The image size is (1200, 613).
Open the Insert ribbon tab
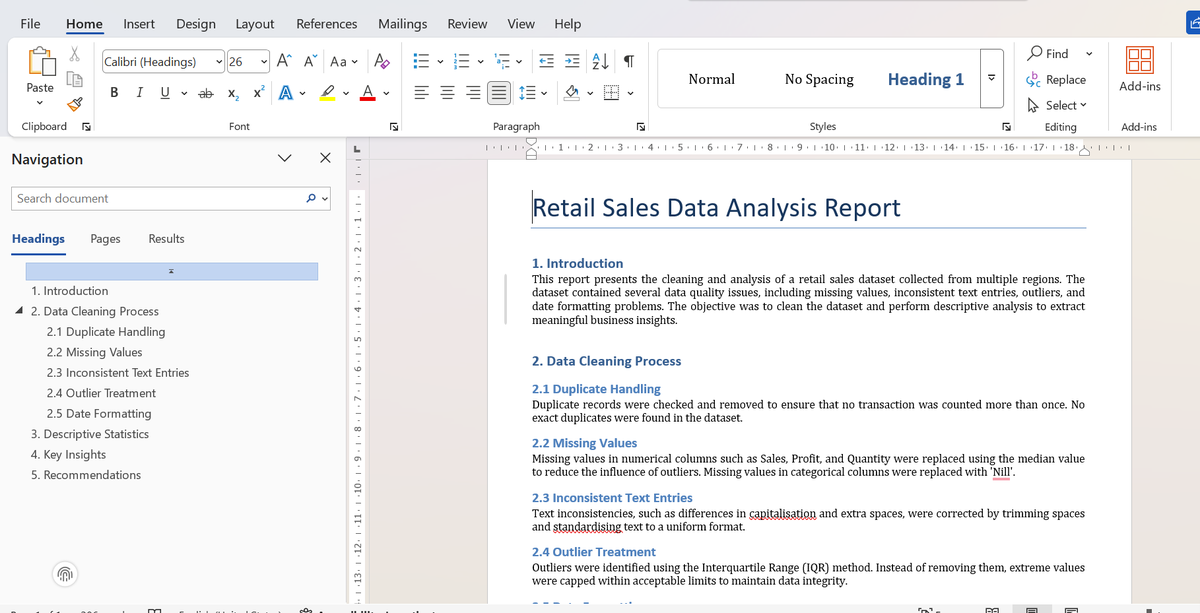coord(138,23)
